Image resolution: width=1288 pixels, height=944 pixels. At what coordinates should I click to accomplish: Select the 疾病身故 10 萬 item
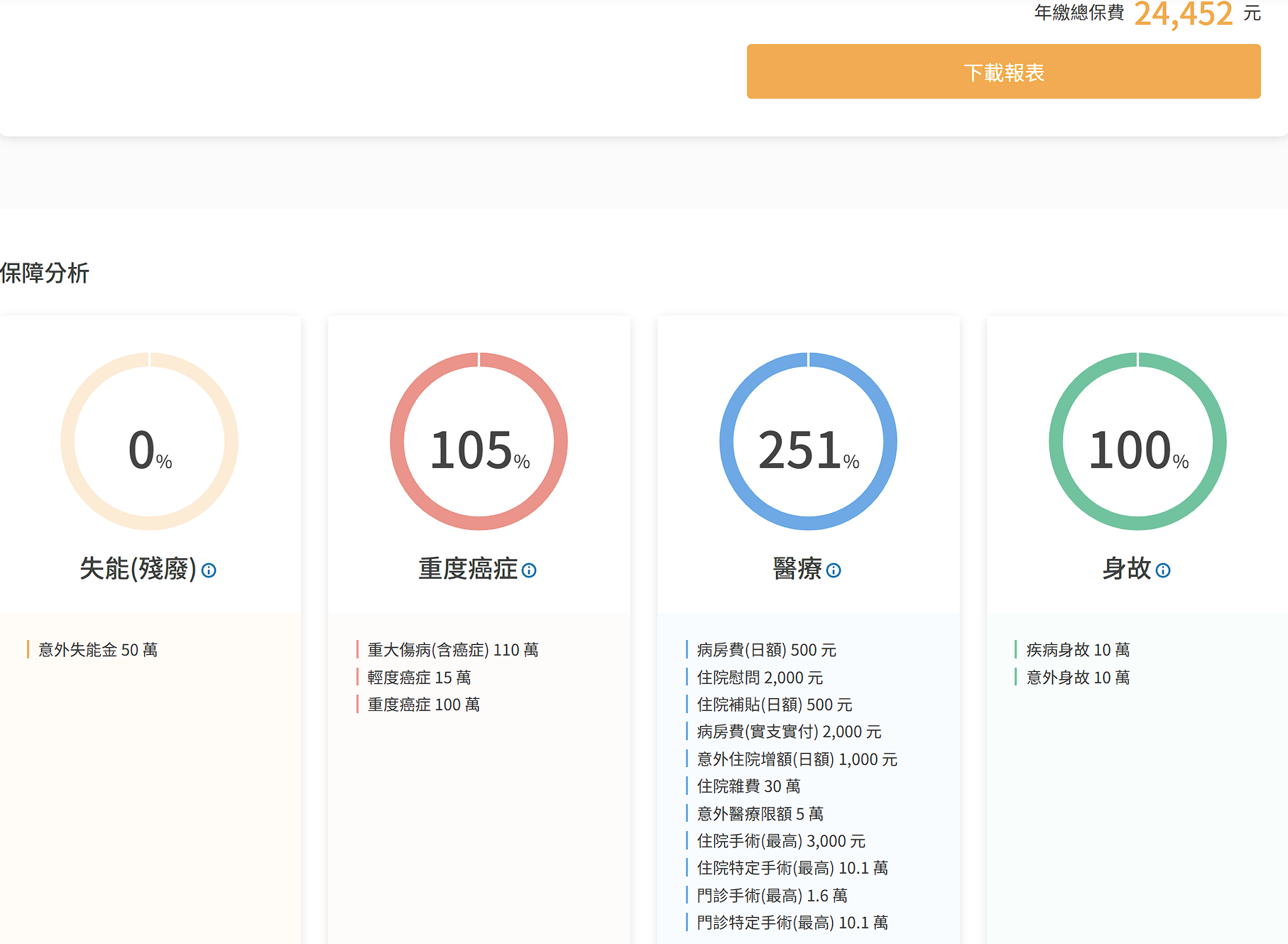1078,650
